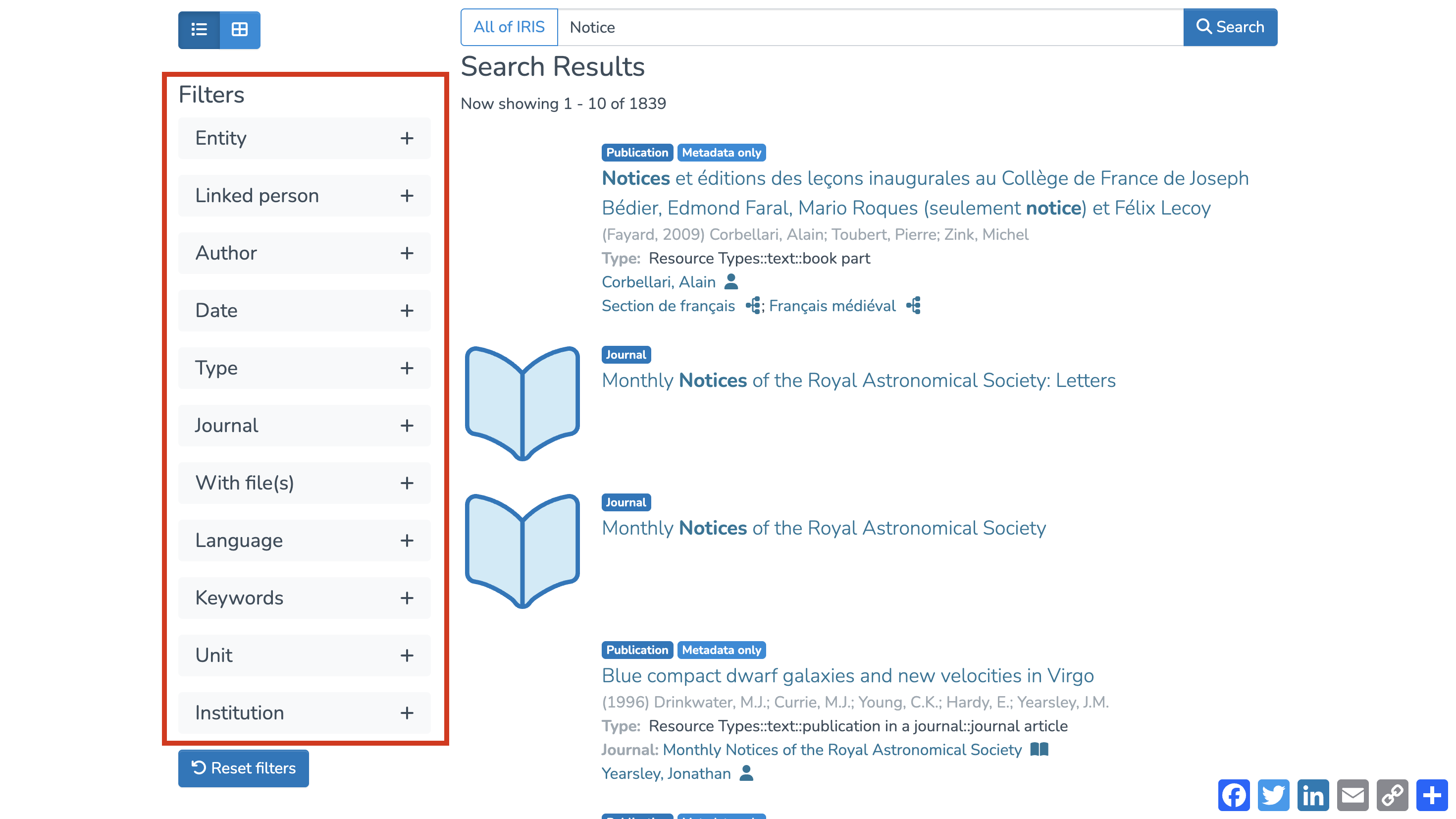Click org-unit icon after Français médiéval
Image resolution: width=1456 pixels, height=819 pixels.
pos(913,305)
